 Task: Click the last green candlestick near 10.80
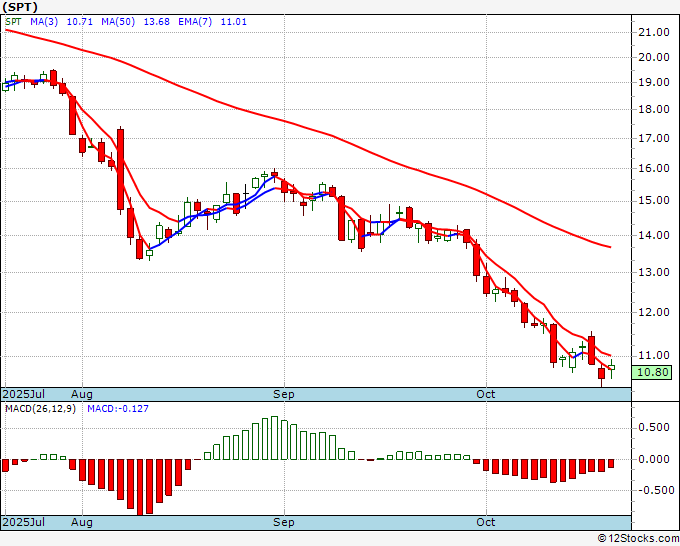pyautogui.click(x=612, y=368)
